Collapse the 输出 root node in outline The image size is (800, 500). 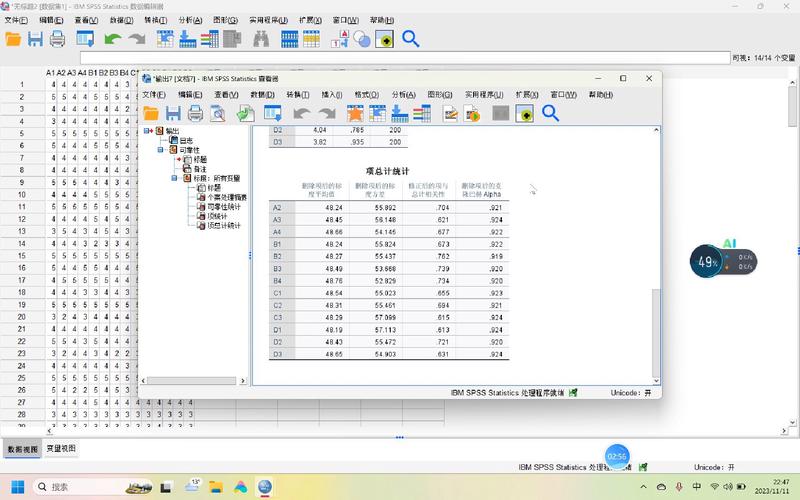point(146,131)
